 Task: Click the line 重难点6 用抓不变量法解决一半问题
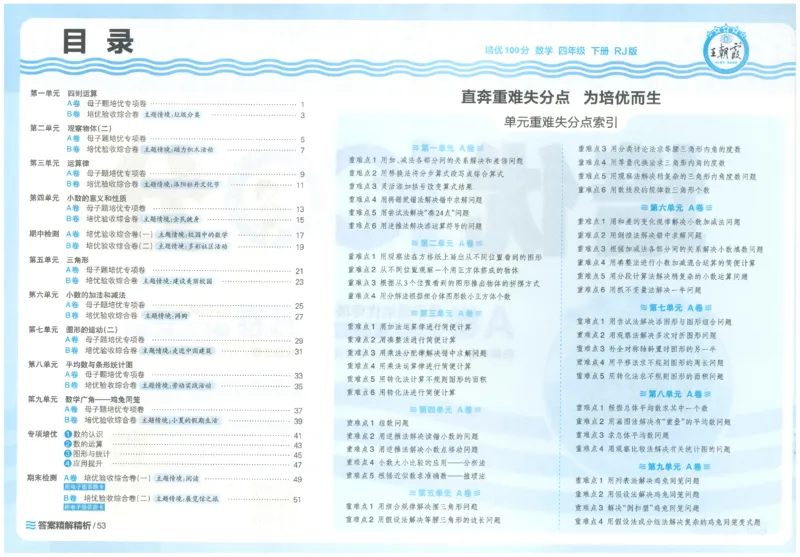click(639, 290)
